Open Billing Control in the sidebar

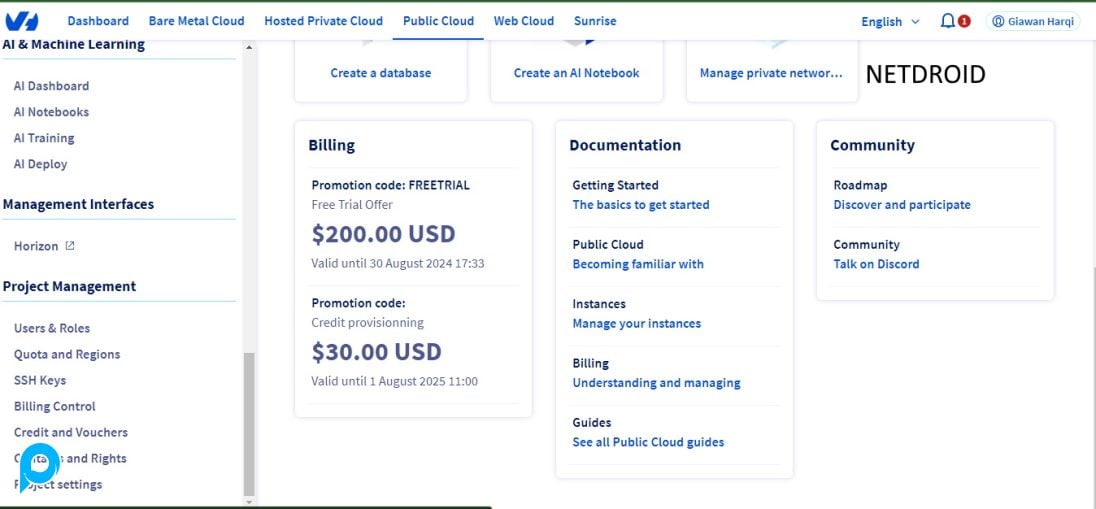click(x=55, y=406)
